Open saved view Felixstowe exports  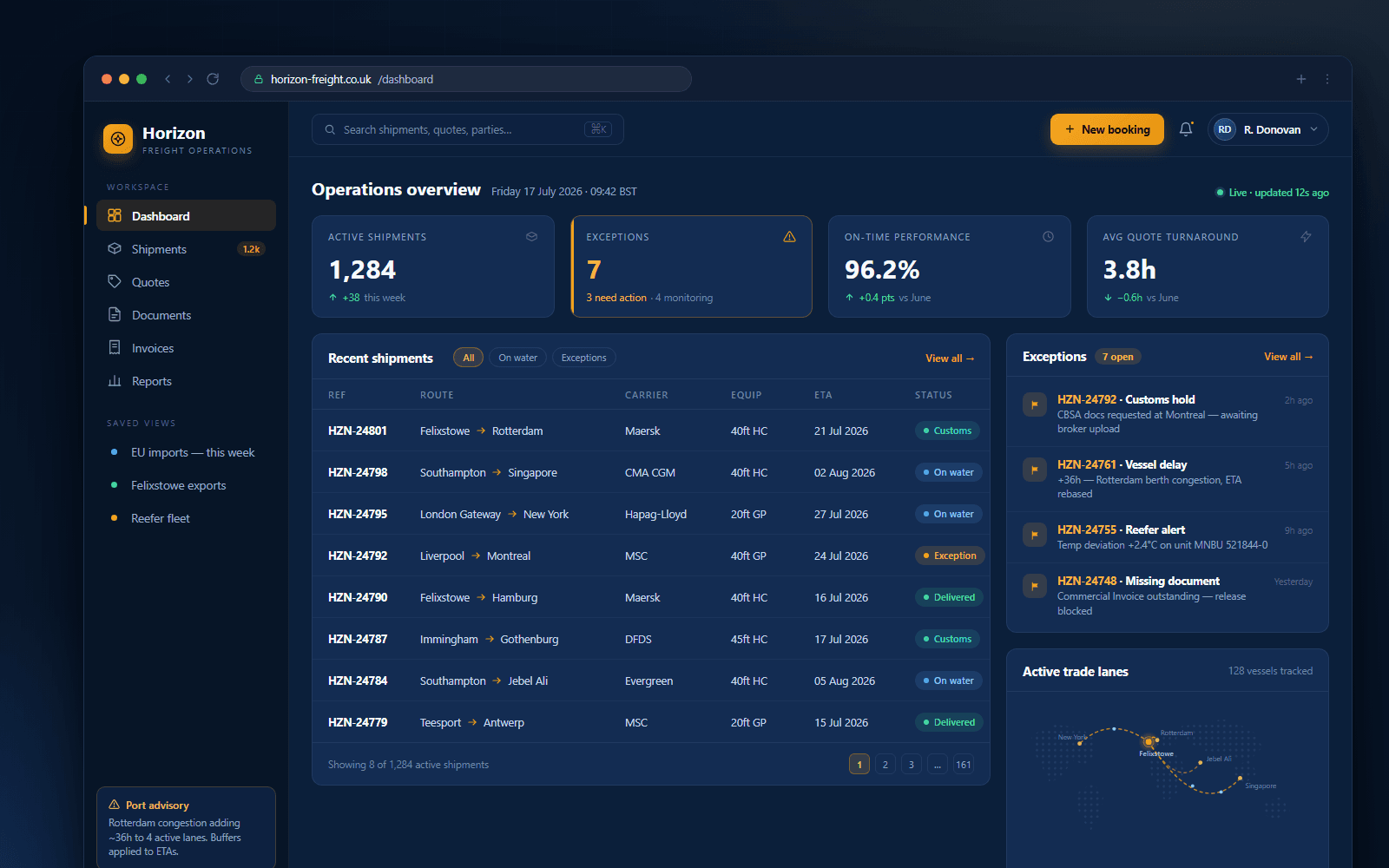(186, 485)
